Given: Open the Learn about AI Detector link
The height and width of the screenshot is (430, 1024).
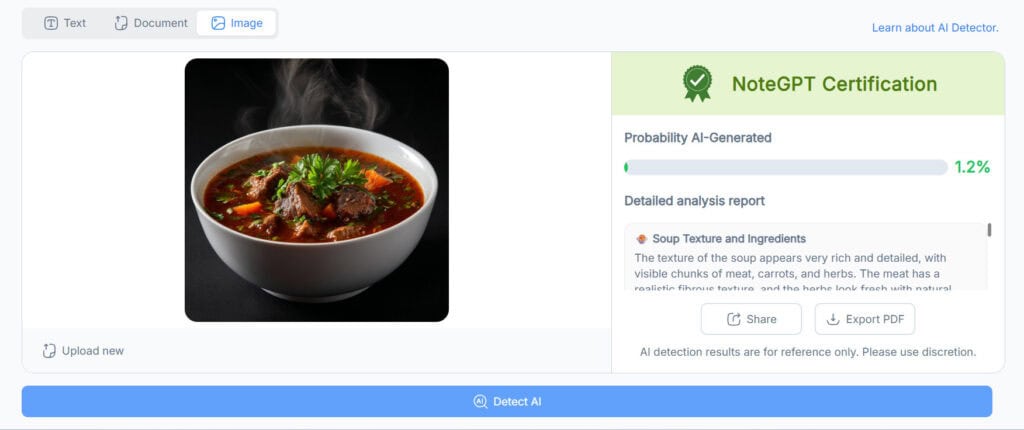Looking at the screenshot, I should tap(935, 27).
